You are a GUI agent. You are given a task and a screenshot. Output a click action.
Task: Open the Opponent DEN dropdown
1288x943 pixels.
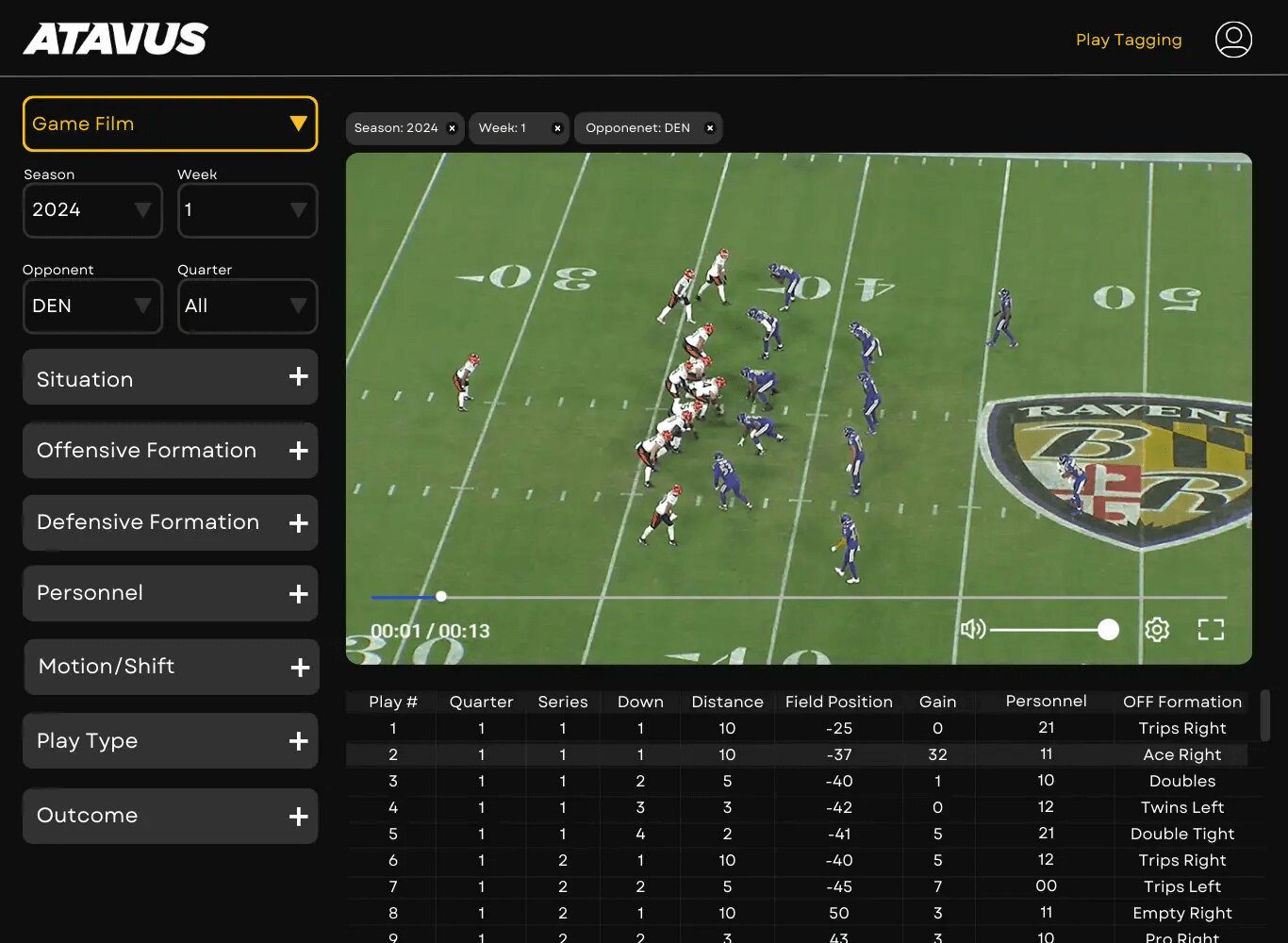[x=92, y=306]
